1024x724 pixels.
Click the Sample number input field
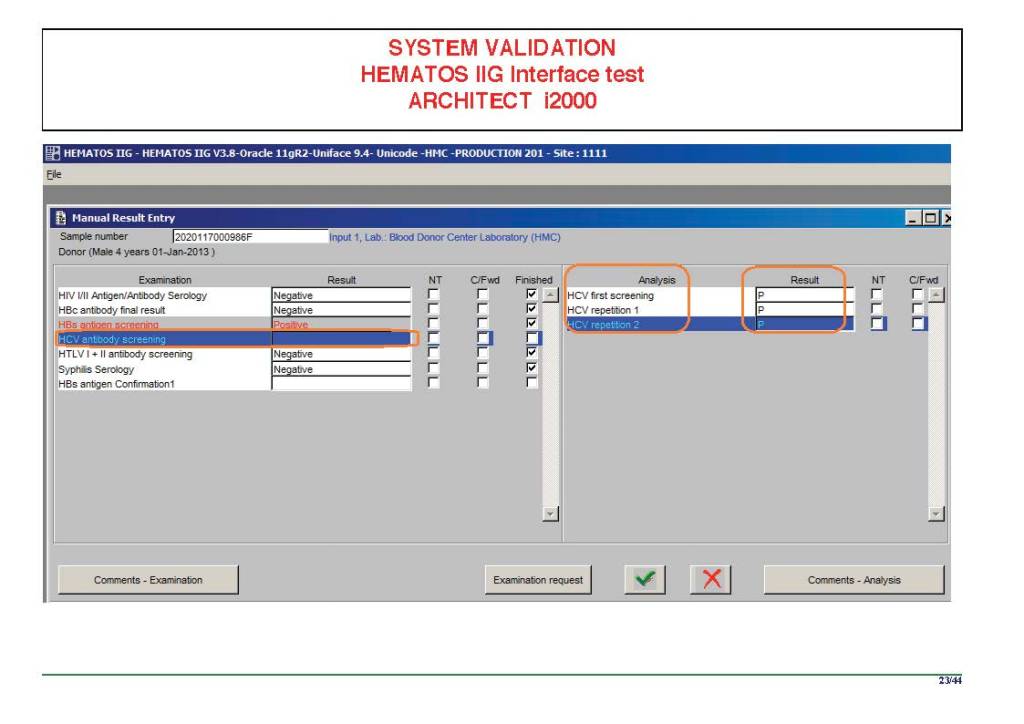click(249, 237)
